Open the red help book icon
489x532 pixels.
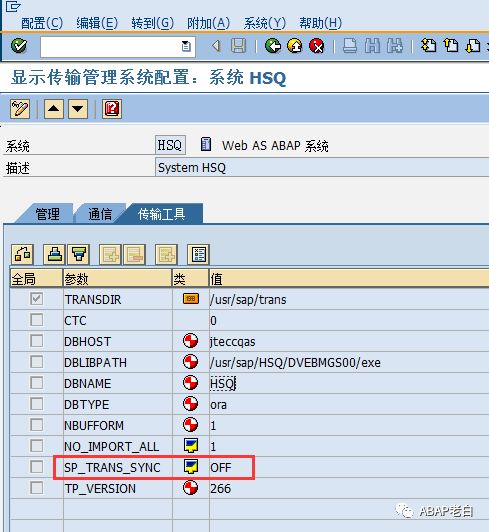[112, 109]
